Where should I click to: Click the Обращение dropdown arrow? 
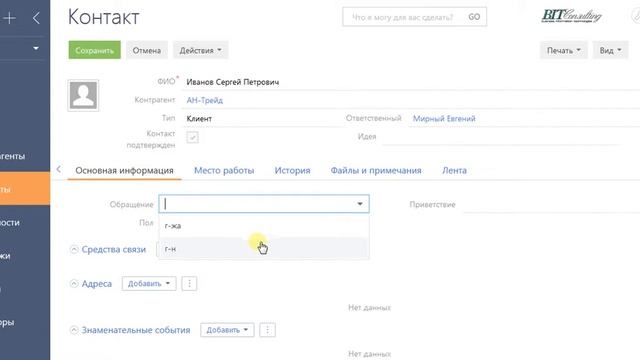click(x=360, y=204)
